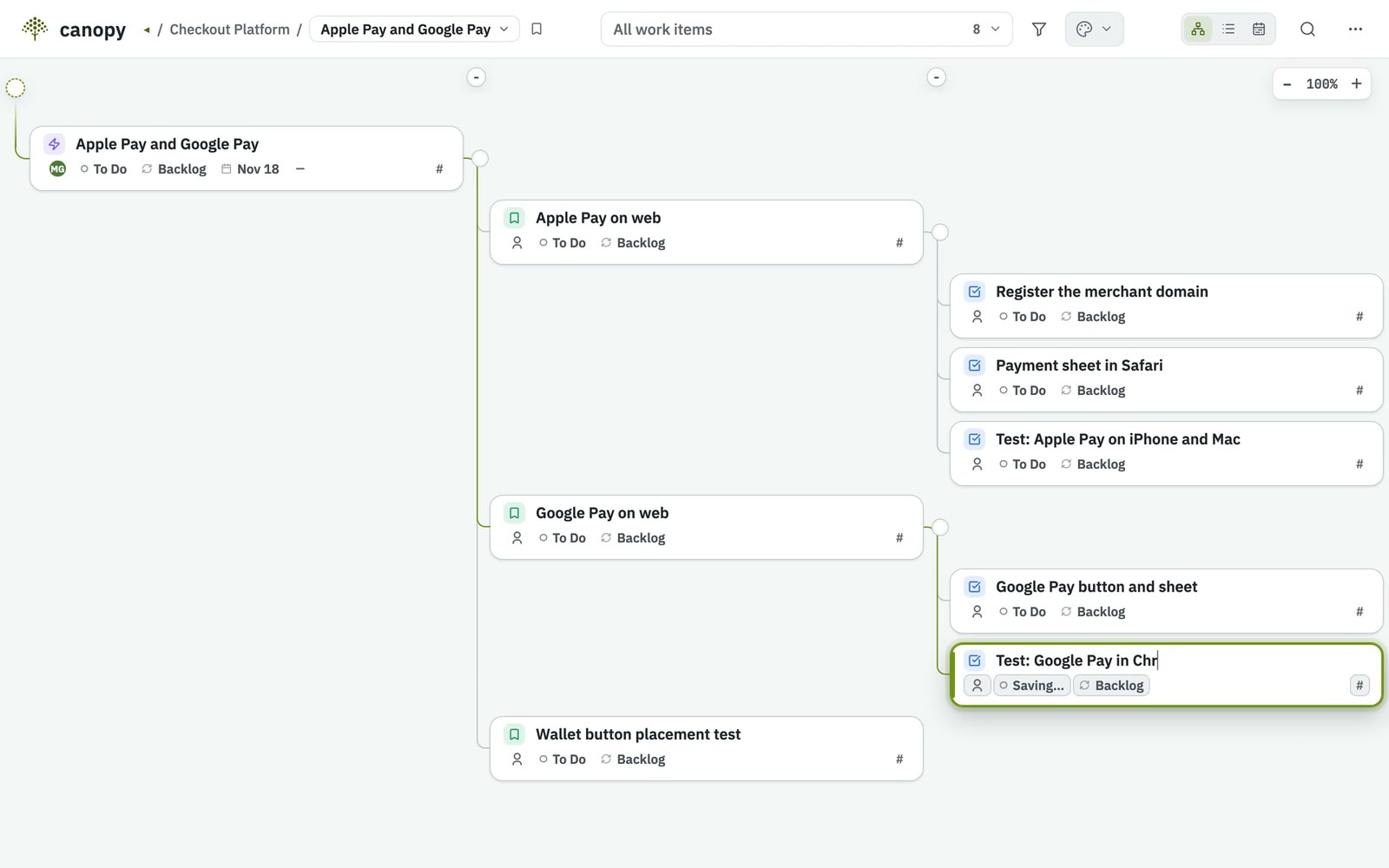Switch to calendar view
The width and height of the screenshot is (1389, 868).
(1259, 30)
